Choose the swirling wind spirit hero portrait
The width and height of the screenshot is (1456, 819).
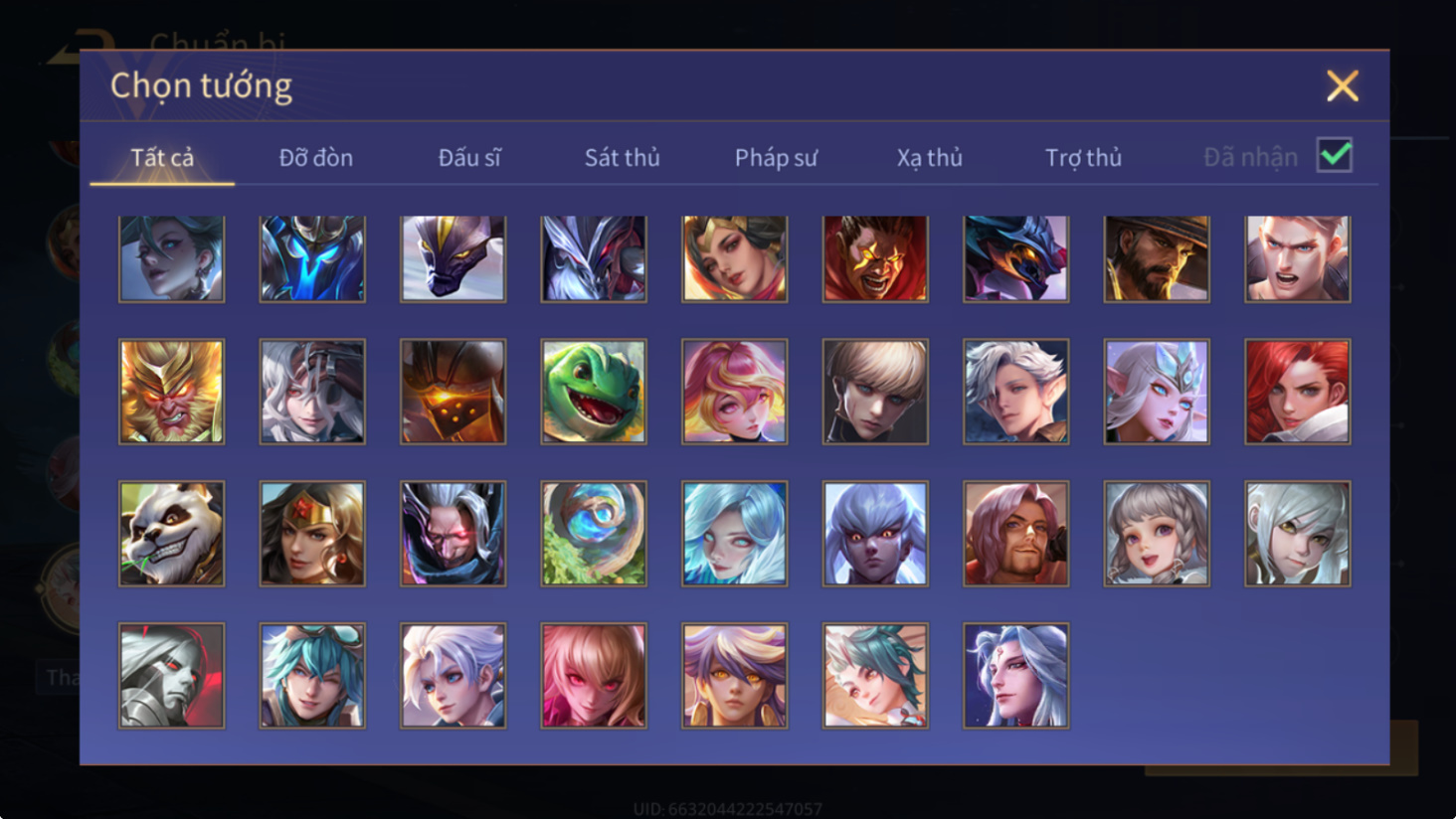coord(594,534)
